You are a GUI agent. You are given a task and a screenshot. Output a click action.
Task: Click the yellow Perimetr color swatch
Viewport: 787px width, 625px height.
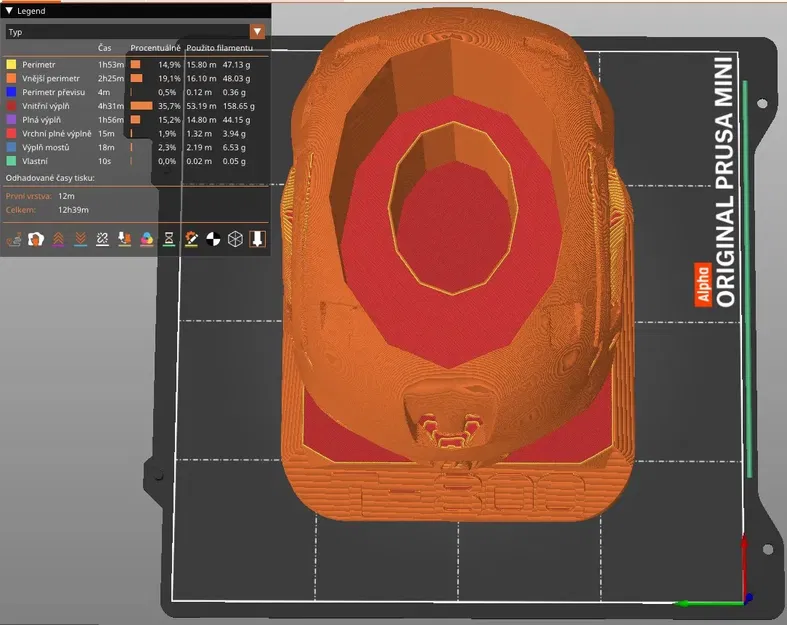point(11,64)
